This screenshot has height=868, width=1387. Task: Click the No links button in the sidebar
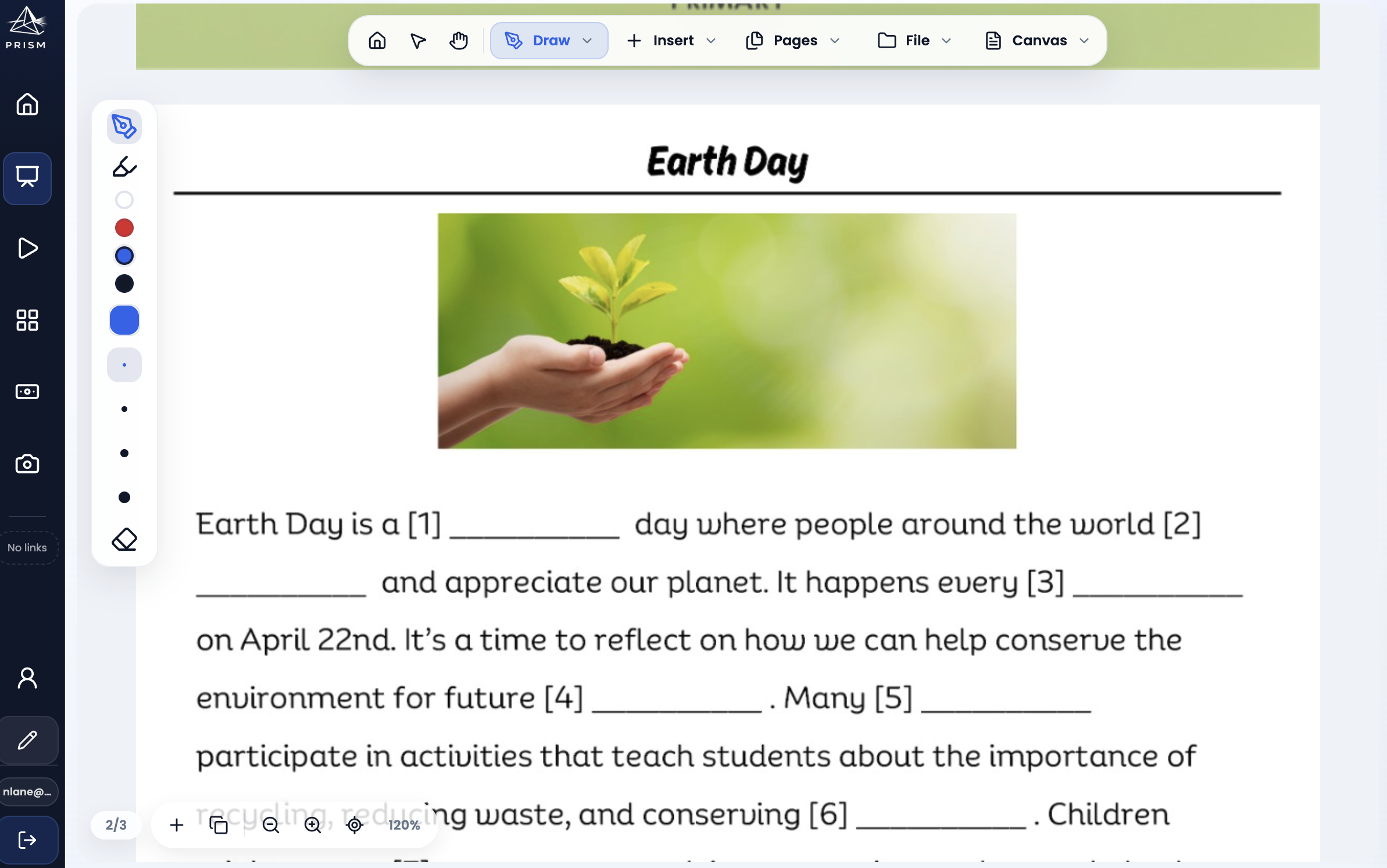click(x=27, y=548)
